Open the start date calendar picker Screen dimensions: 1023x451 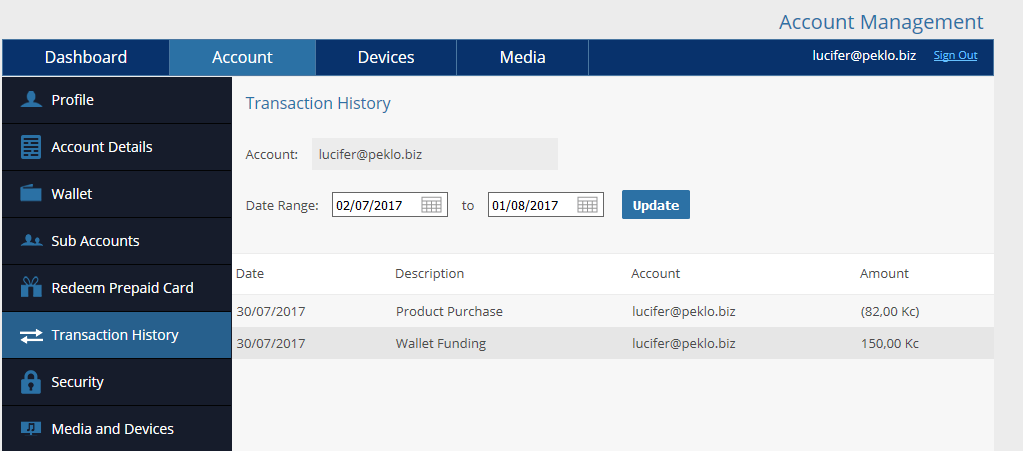point(431,205)
